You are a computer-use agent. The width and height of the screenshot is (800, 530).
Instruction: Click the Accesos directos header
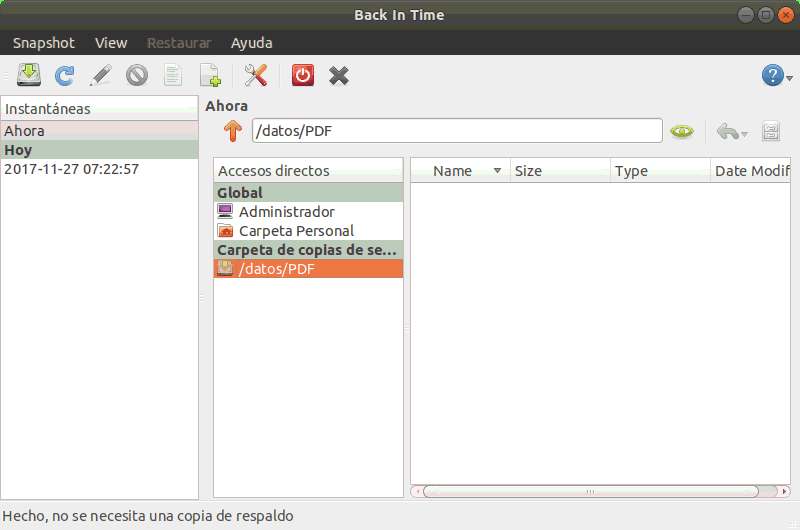(x=308, y=170)
